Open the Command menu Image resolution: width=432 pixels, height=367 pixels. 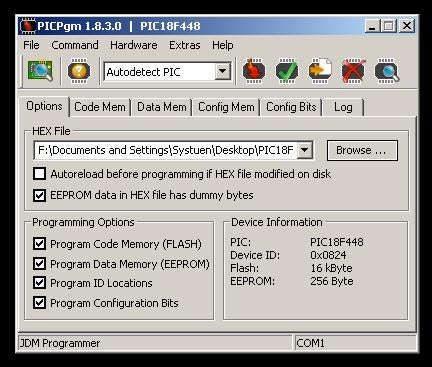[75, 45]
